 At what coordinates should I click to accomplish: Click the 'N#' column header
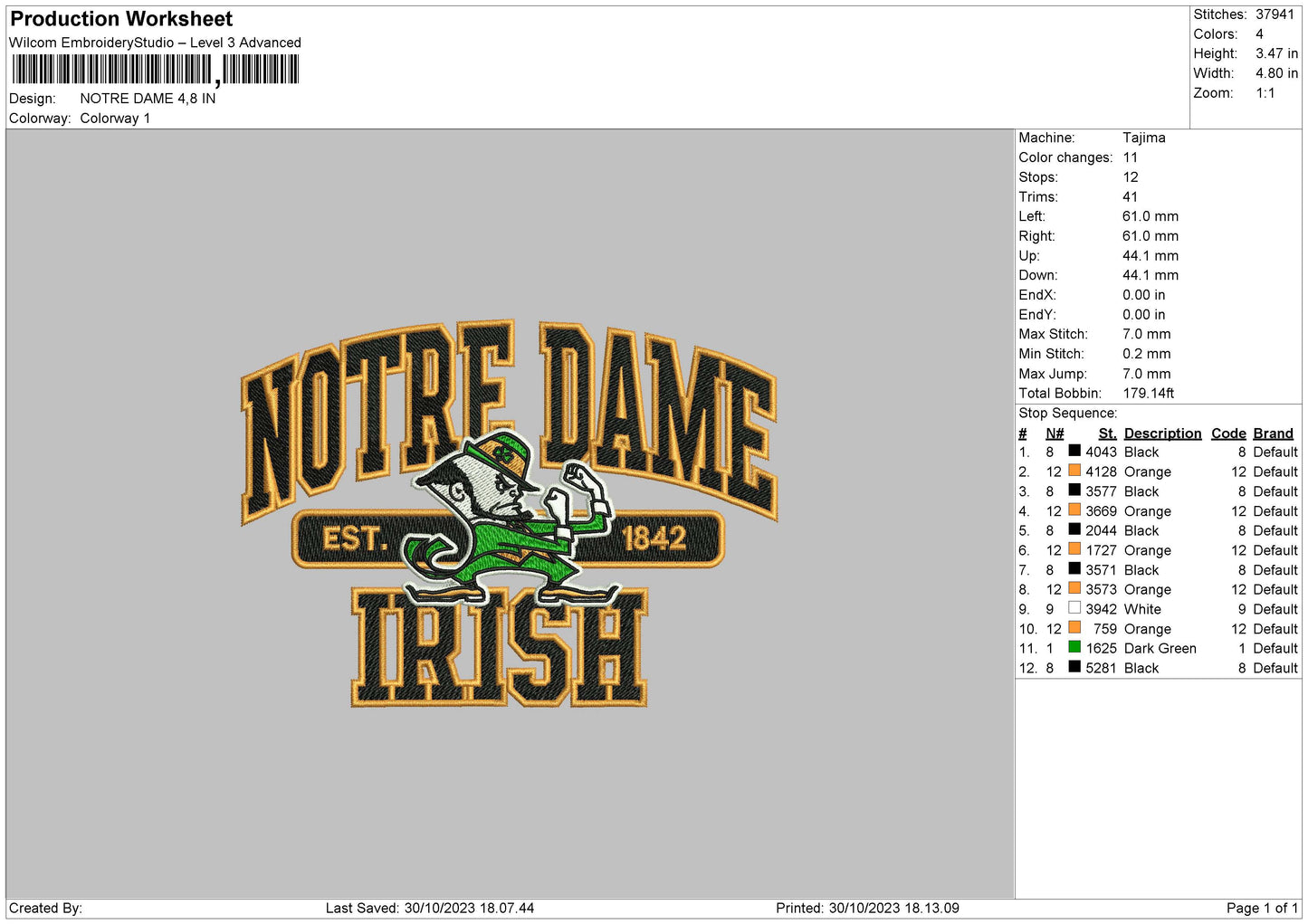[x=1055, y=433]
